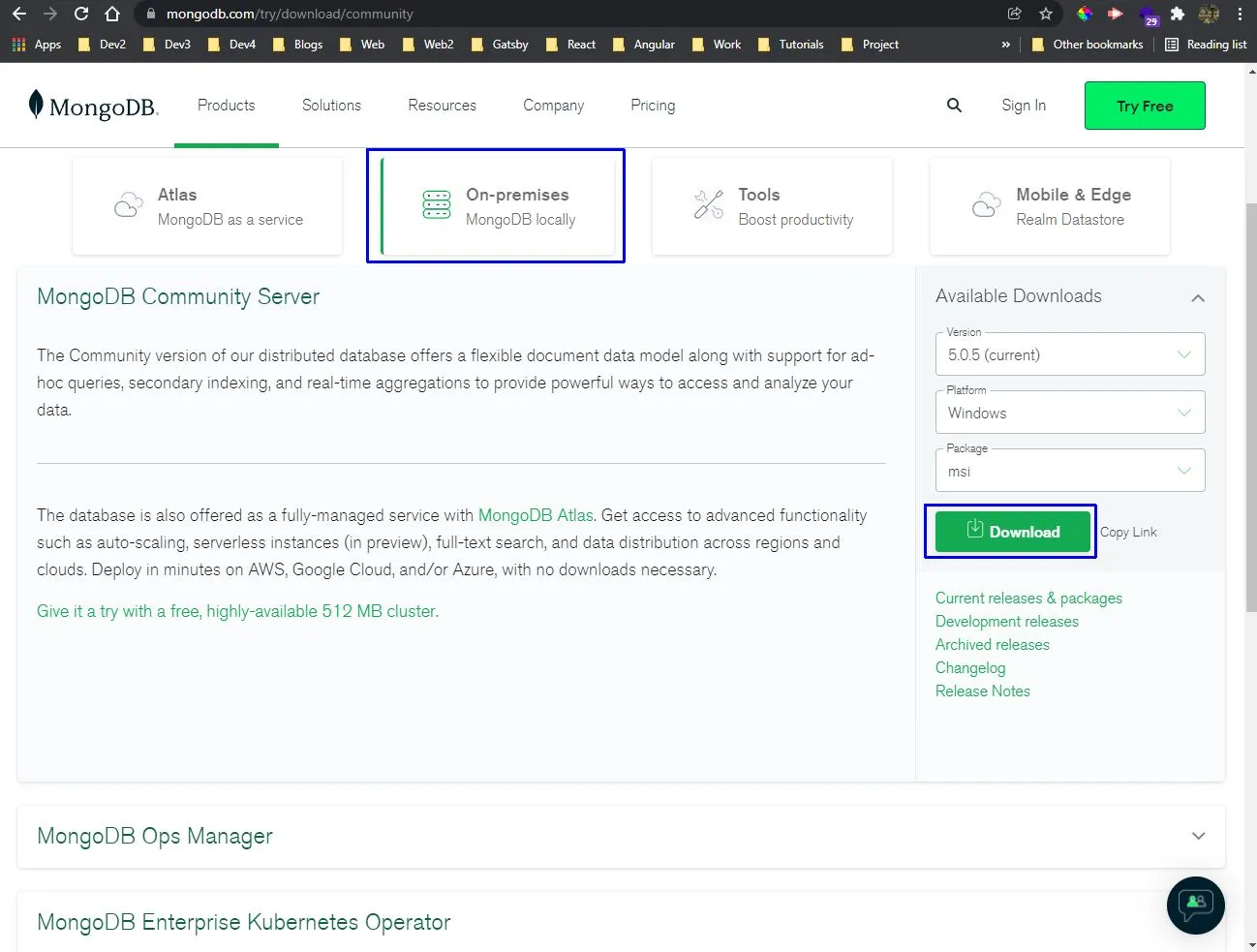Open the React bookmarks folder
This screenshot has width=1257, height=952.
coord(571,45)
